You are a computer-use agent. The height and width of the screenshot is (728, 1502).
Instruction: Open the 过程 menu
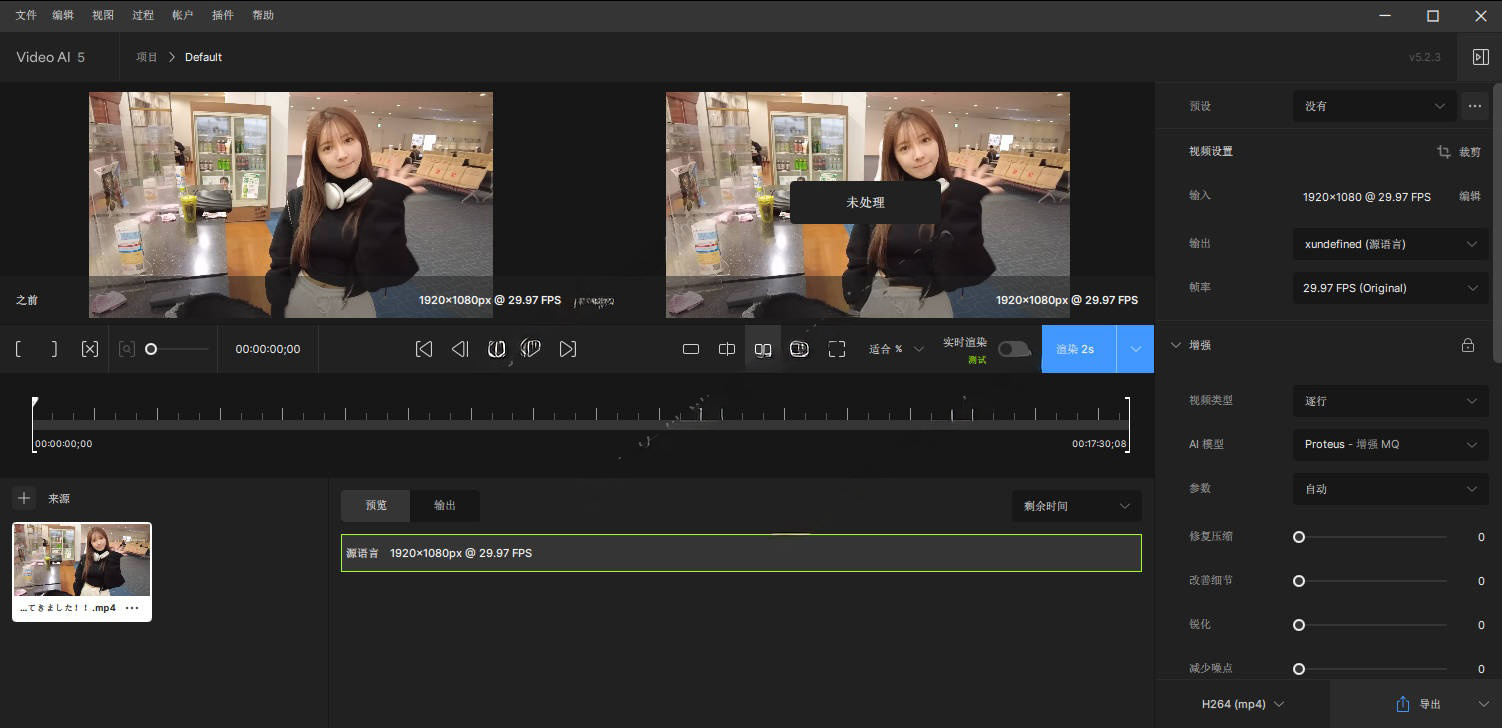143,15
